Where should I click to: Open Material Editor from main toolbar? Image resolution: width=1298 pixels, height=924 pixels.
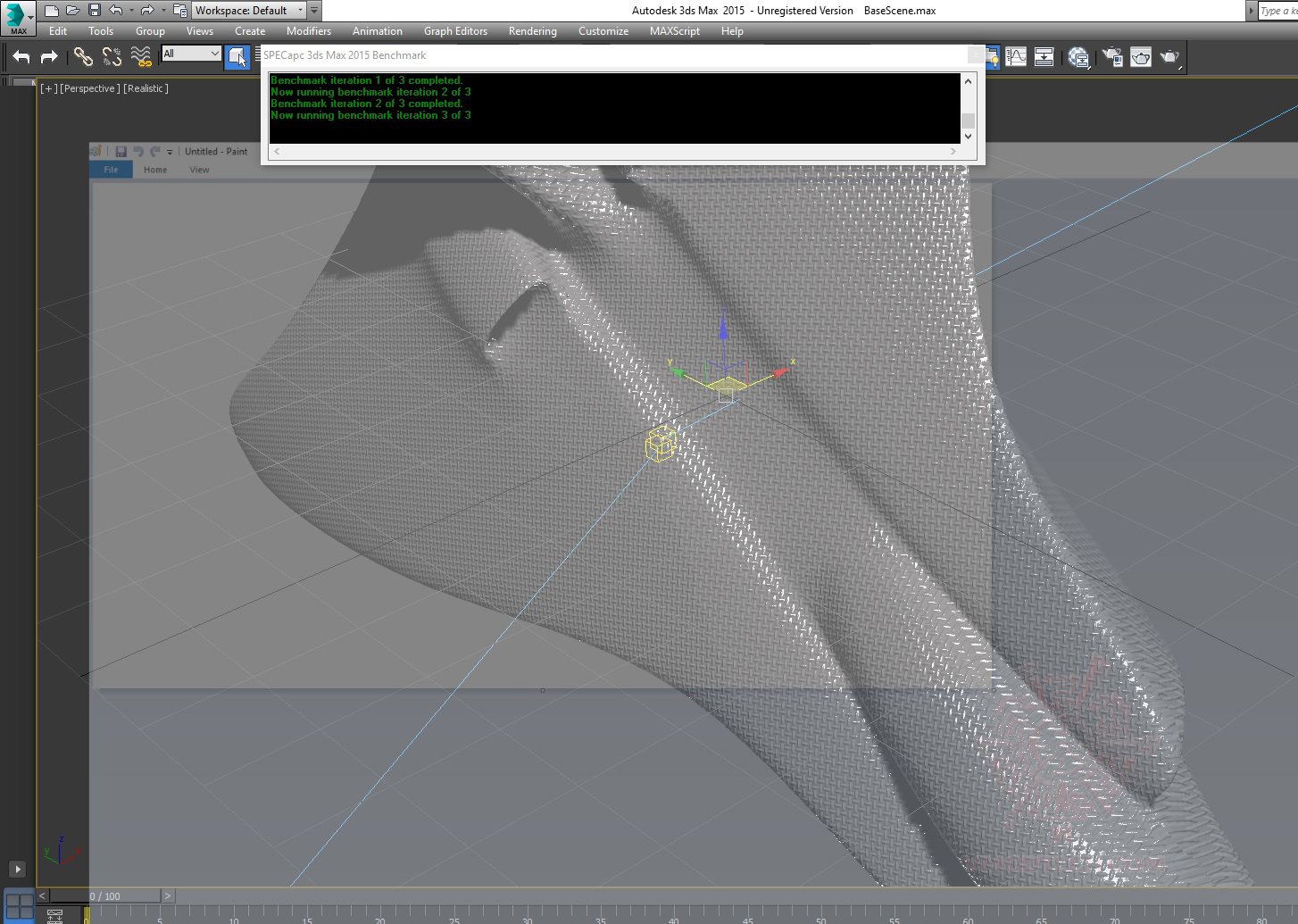[x=1078, y=57]
